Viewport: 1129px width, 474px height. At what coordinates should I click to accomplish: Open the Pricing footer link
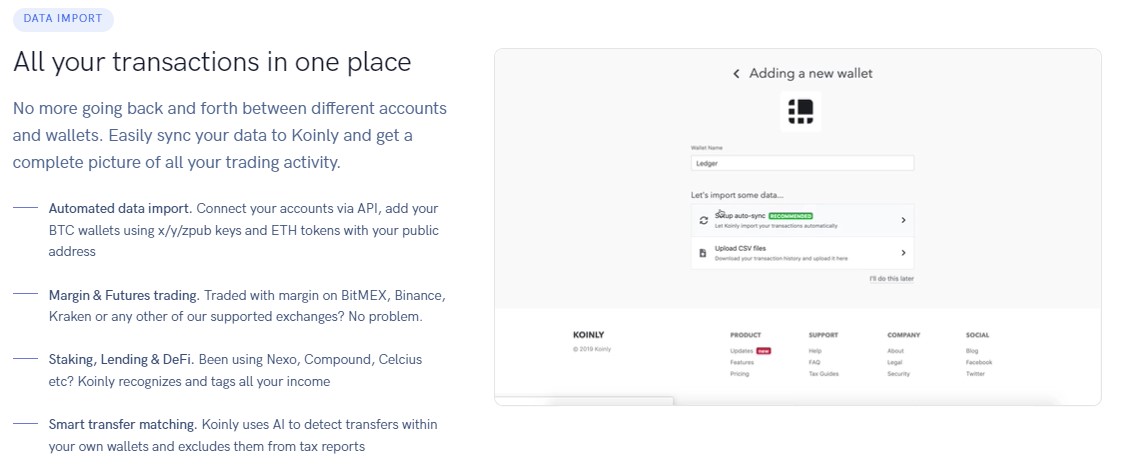point(739,373)
